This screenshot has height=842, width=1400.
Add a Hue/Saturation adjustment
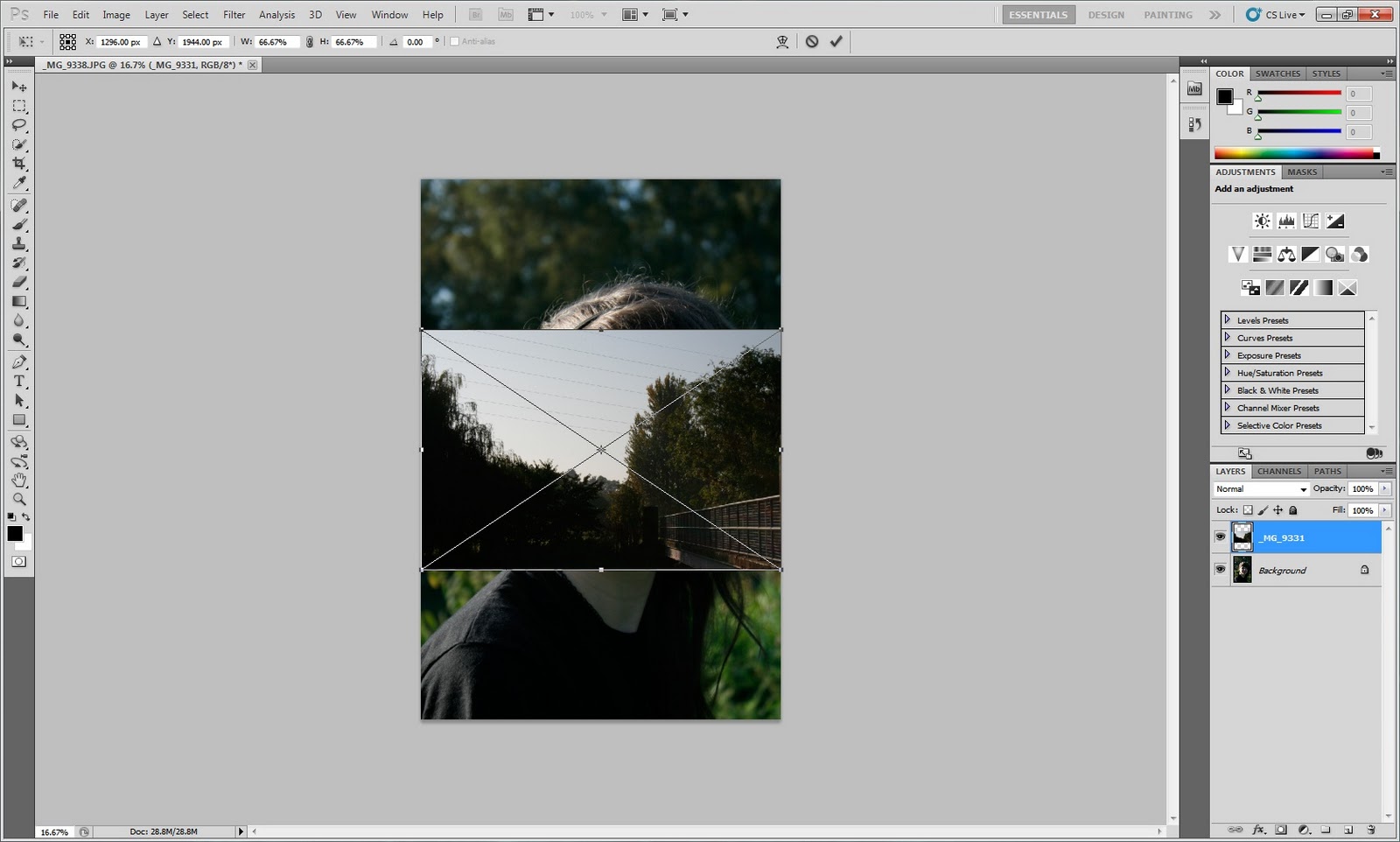(x=1263, y=254)
